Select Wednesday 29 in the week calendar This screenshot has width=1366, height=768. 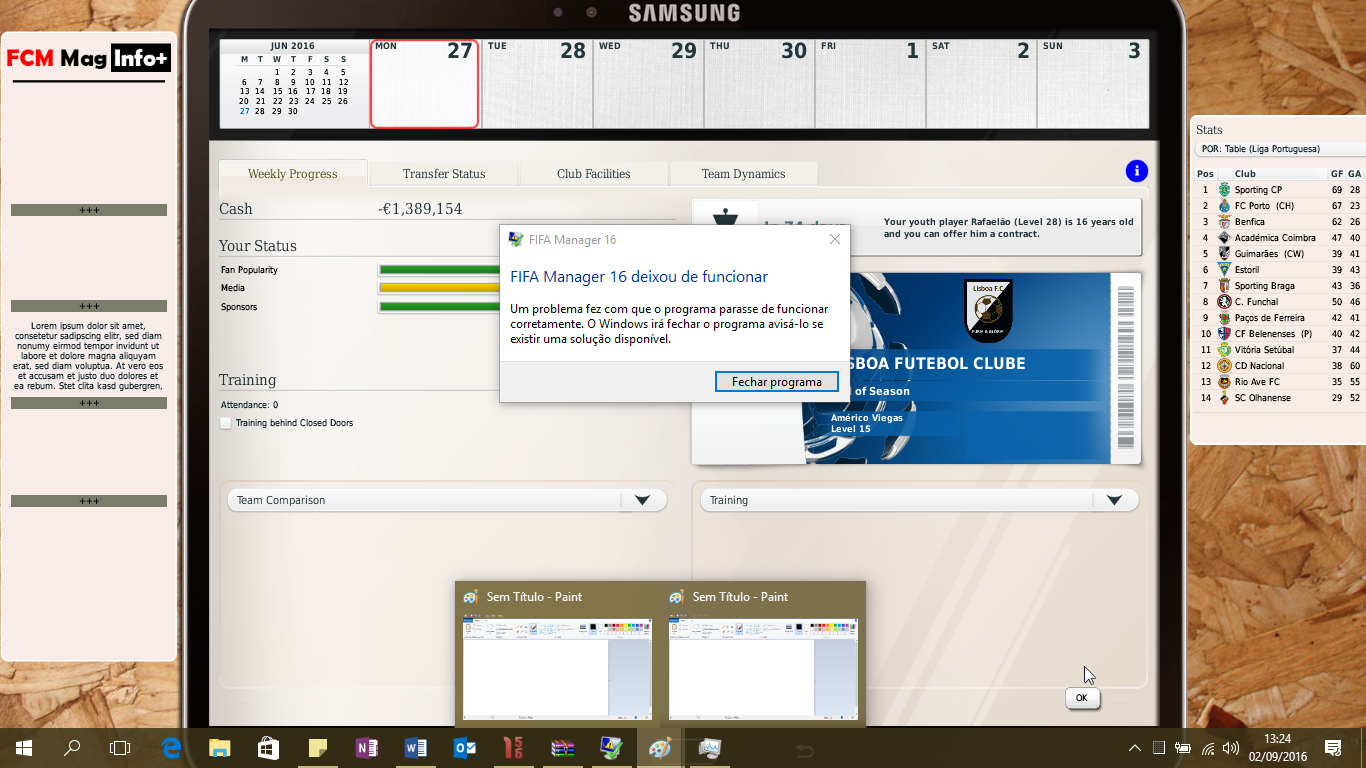pos(648,84)
